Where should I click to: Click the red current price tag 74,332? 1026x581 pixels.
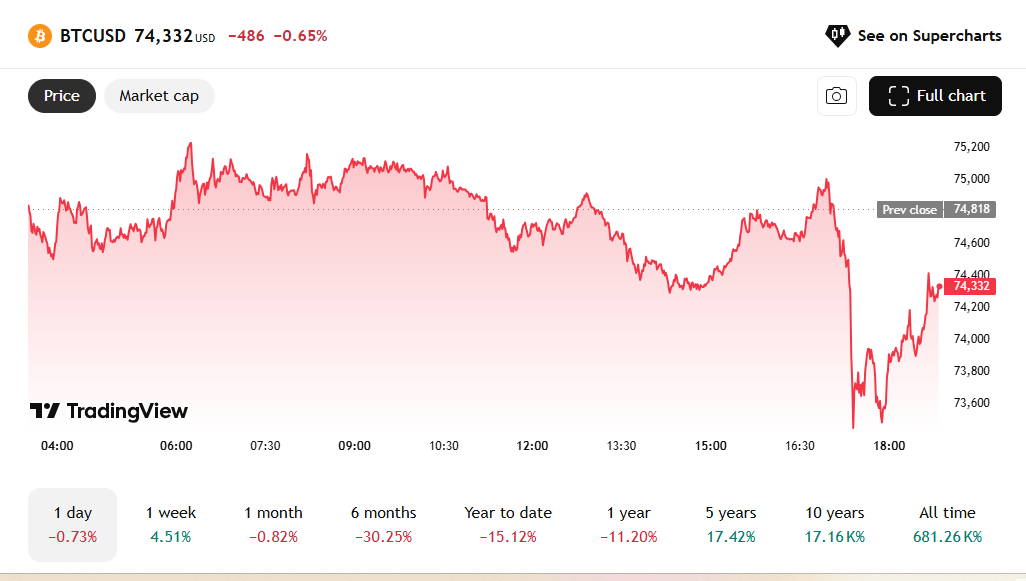click(971, 286)
